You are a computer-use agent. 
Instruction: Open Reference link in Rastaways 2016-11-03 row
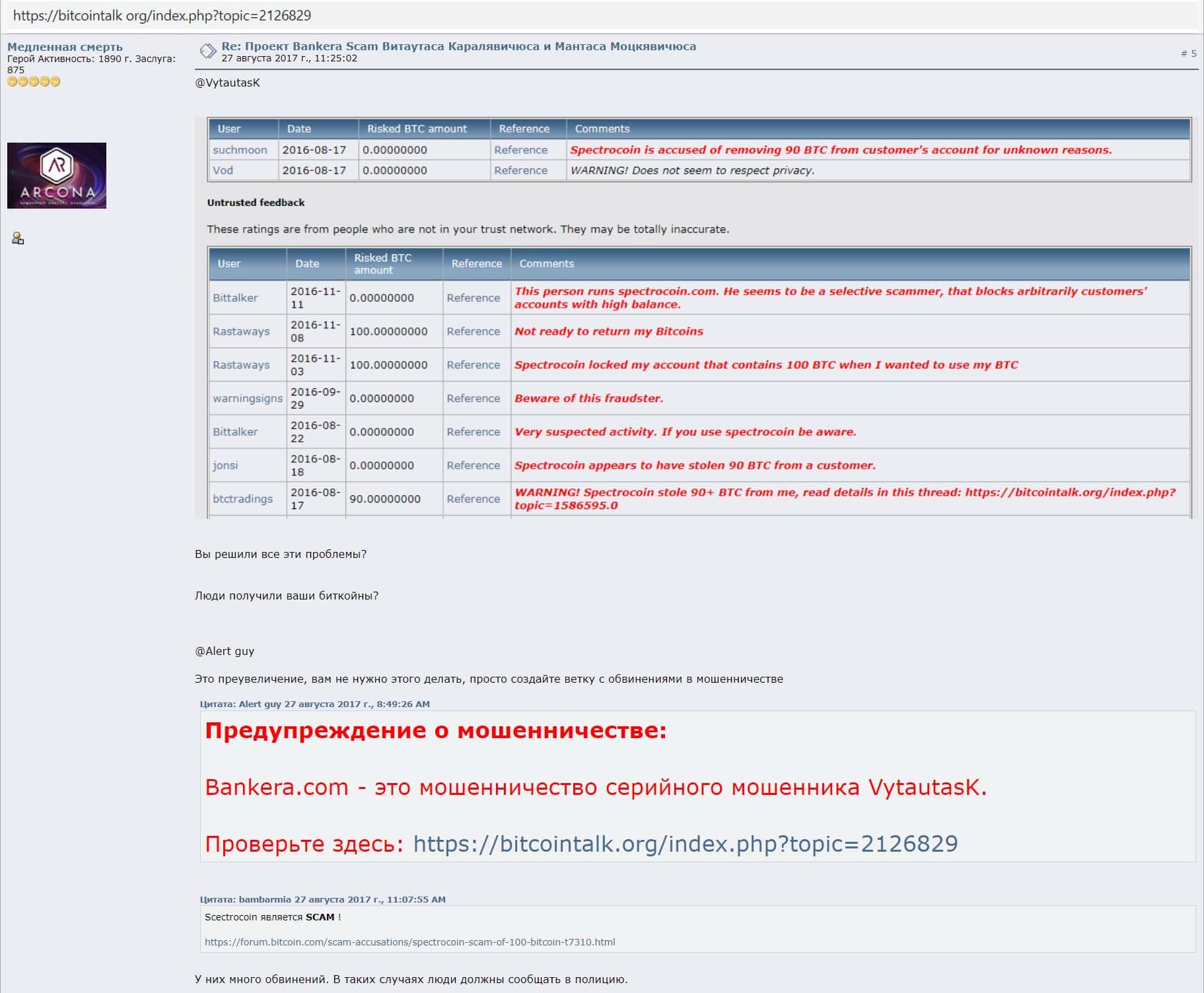[x=473, y=365]
